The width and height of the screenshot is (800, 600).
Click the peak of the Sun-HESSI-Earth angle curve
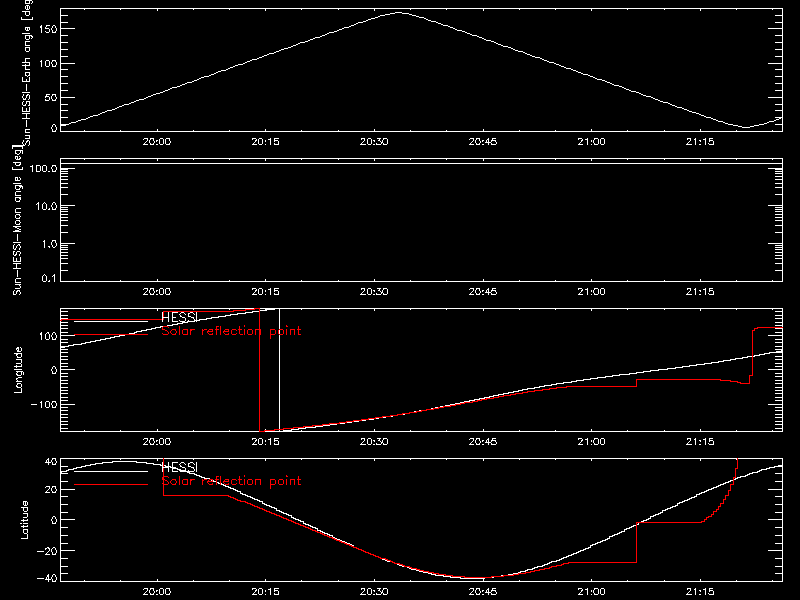(399, 13)
